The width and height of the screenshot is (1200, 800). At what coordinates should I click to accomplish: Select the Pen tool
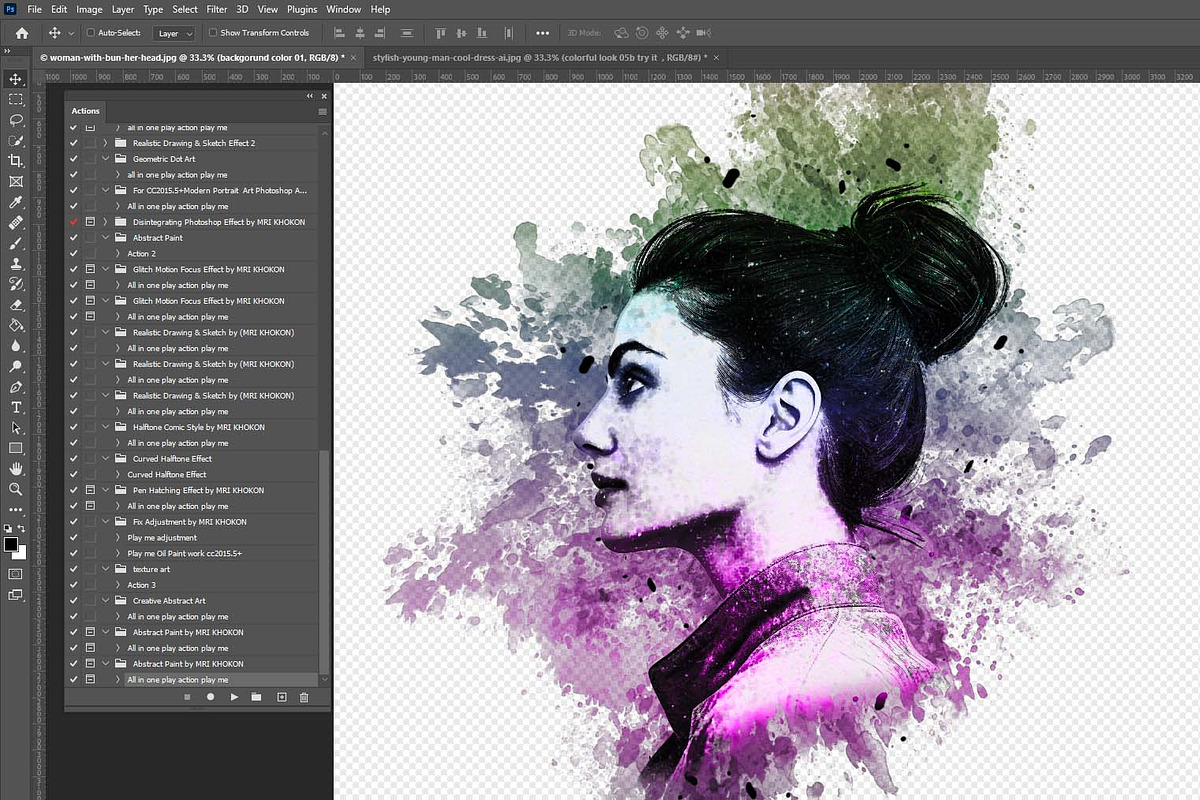pos(16,387)
